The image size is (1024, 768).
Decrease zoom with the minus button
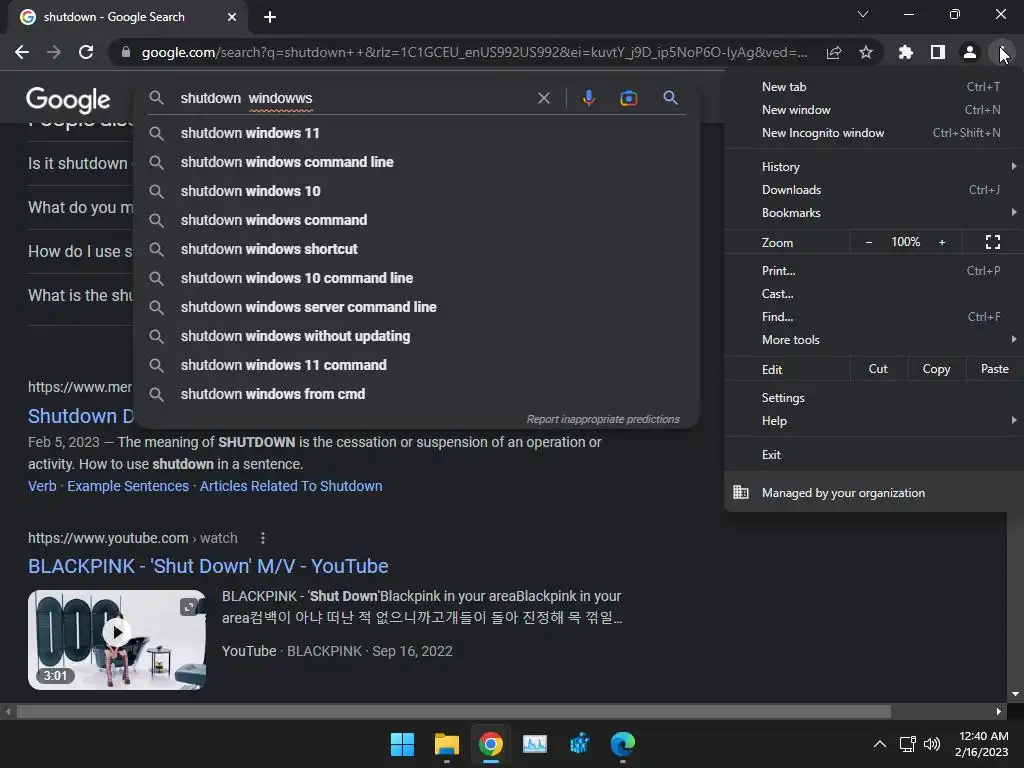(869, 242)
